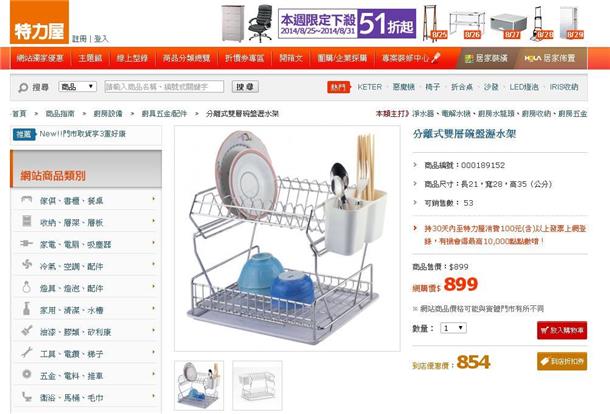Open the 商品 search type dropdown
610x414 pixels.
coord(77,86)
